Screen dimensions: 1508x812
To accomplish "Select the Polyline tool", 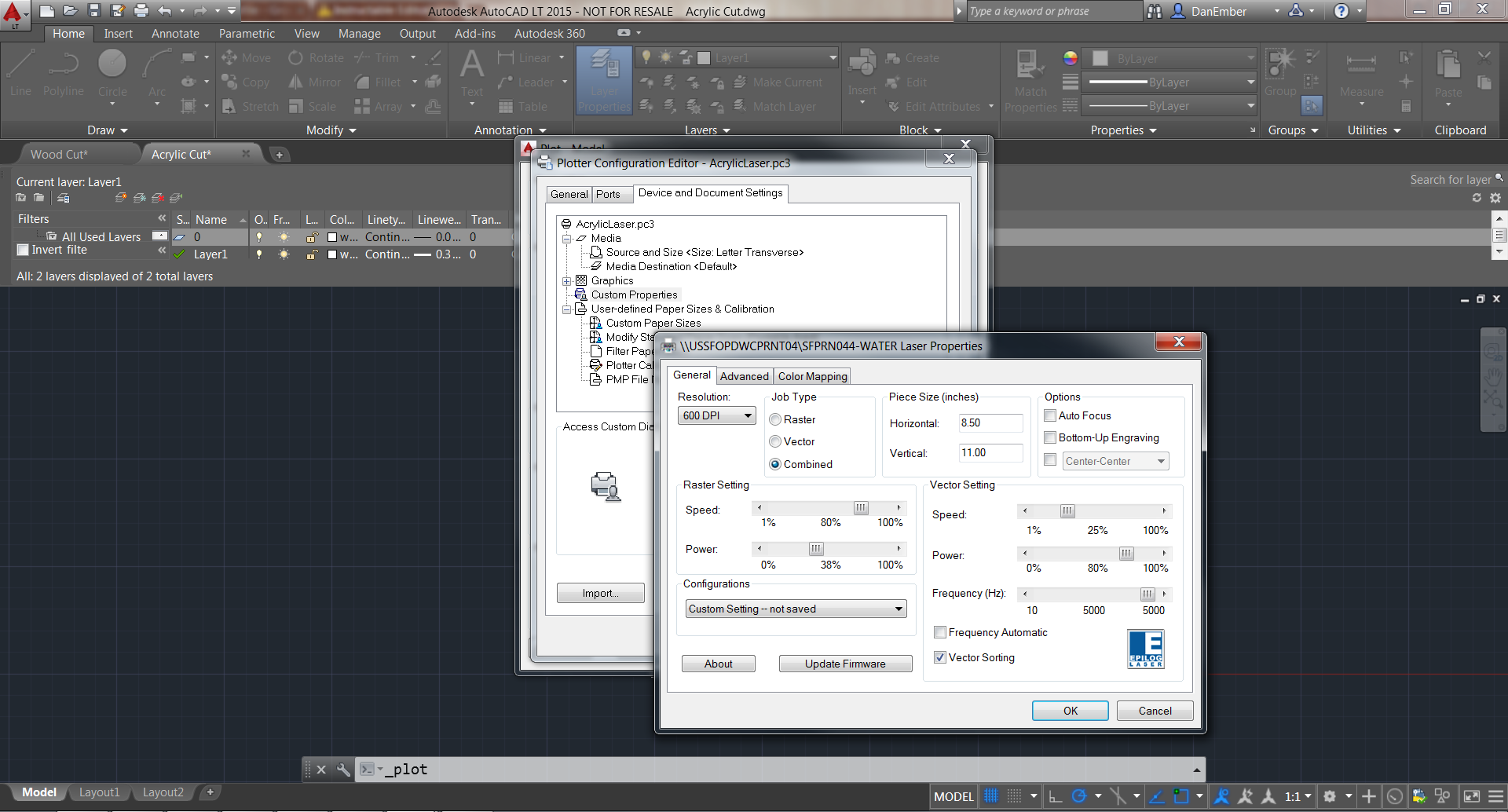I will 64,72.
